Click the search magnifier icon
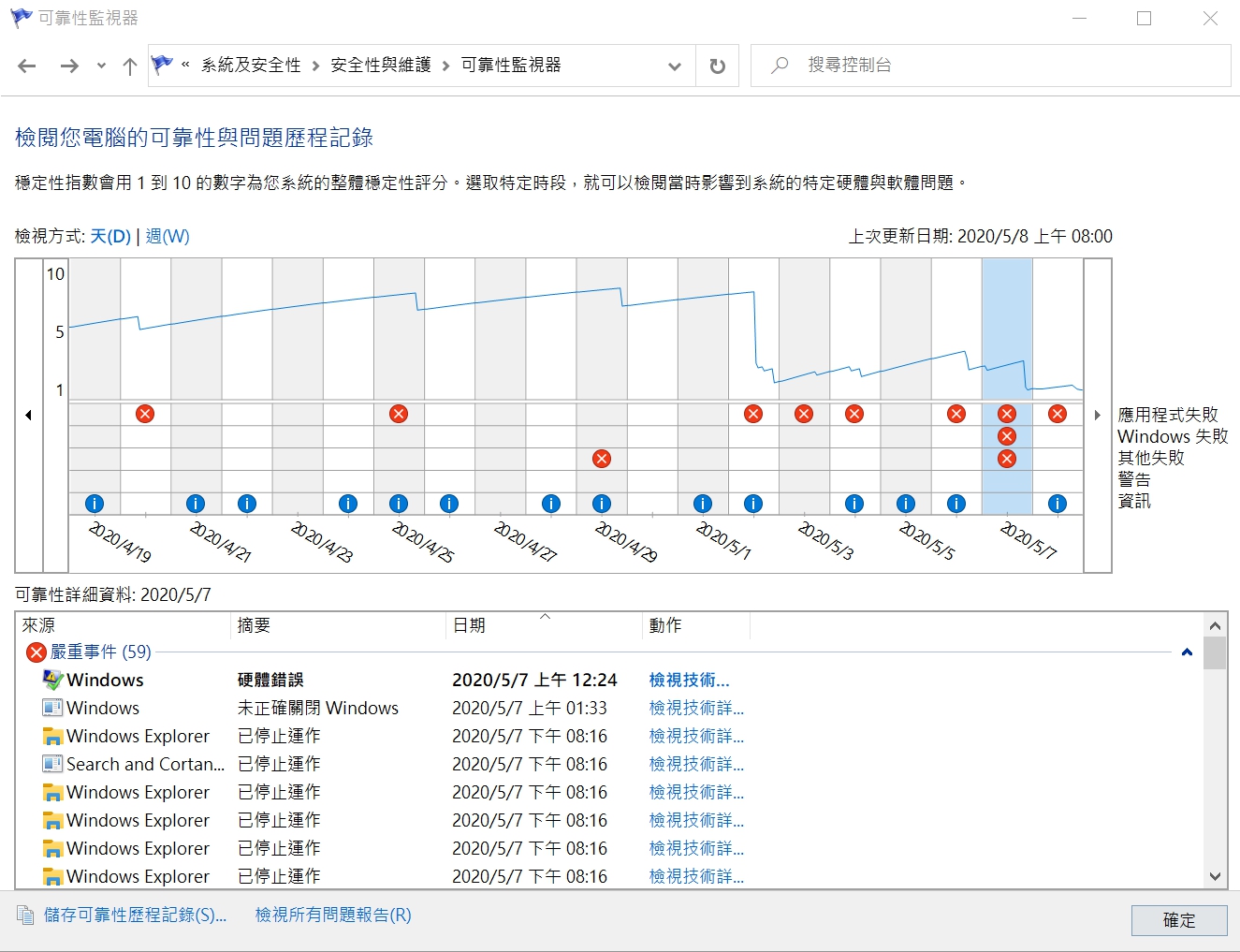The width and height of the screenshot is (1240, 952). pyautogui.click(x=780, y=66)
